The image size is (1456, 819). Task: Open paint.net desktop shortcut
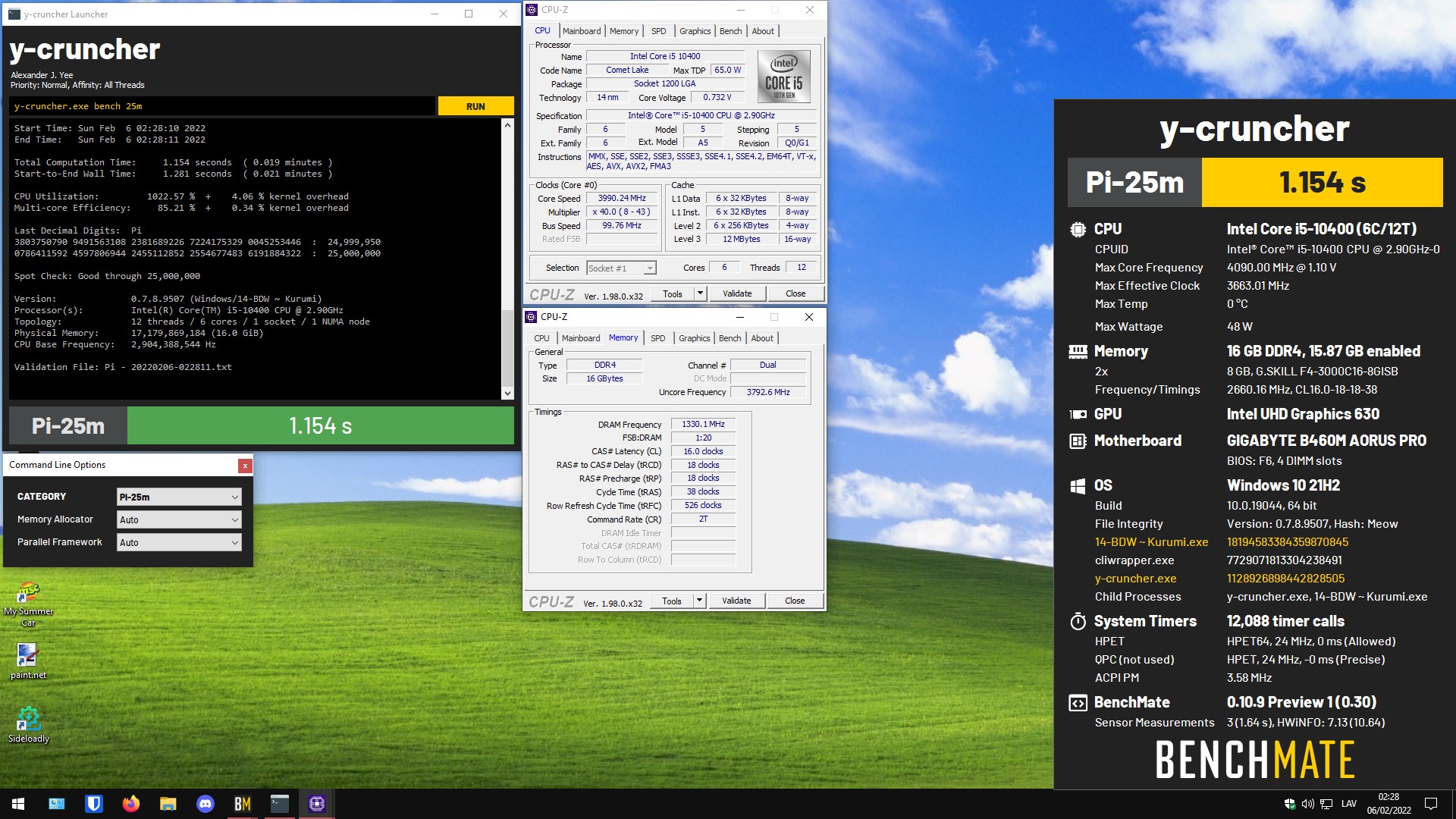pyautogui.click(x=28, y=661)
